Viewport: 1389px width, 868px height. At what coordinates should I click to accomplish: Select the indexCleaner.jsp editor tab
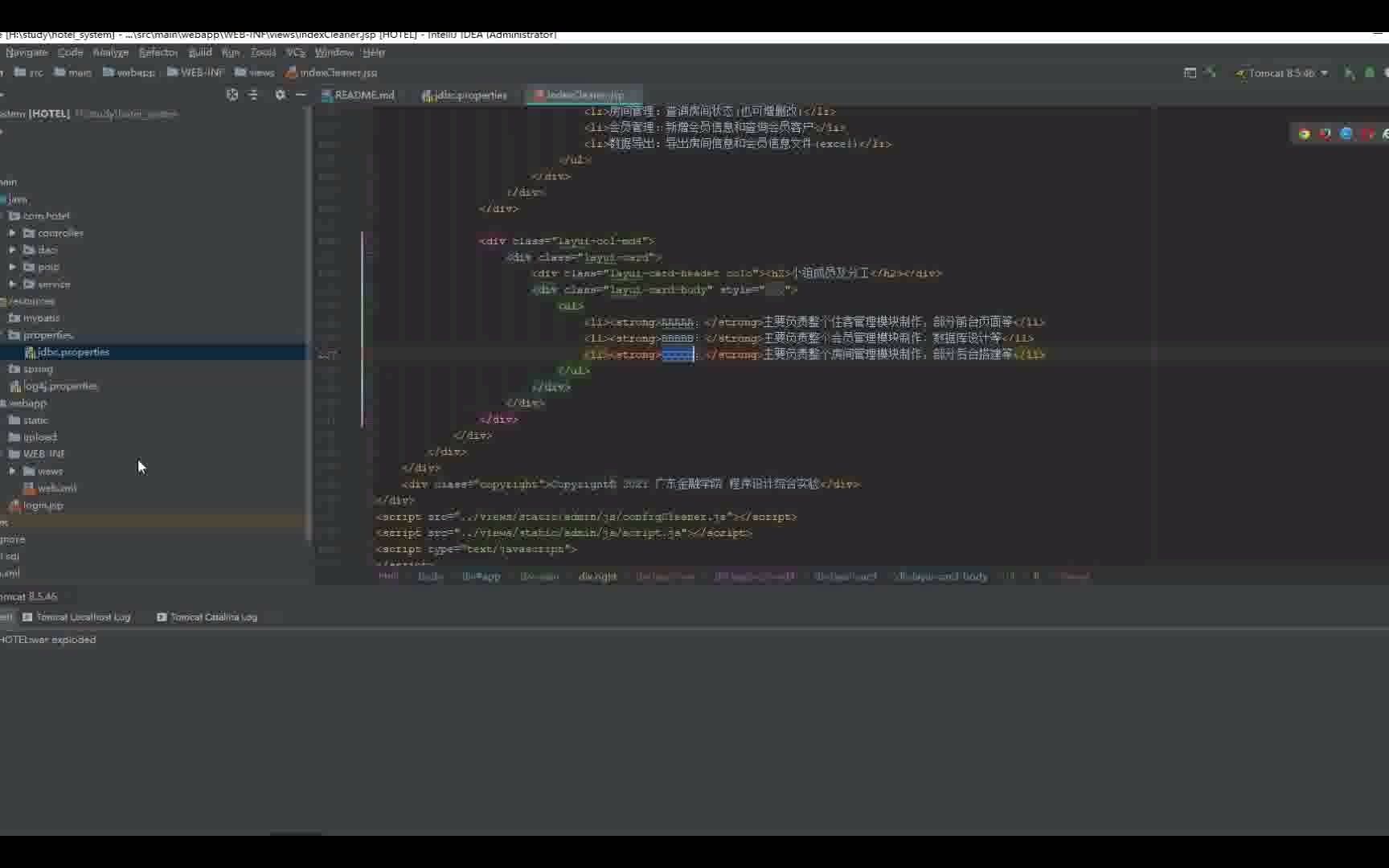pyautogui.click(x=584, y=95)
